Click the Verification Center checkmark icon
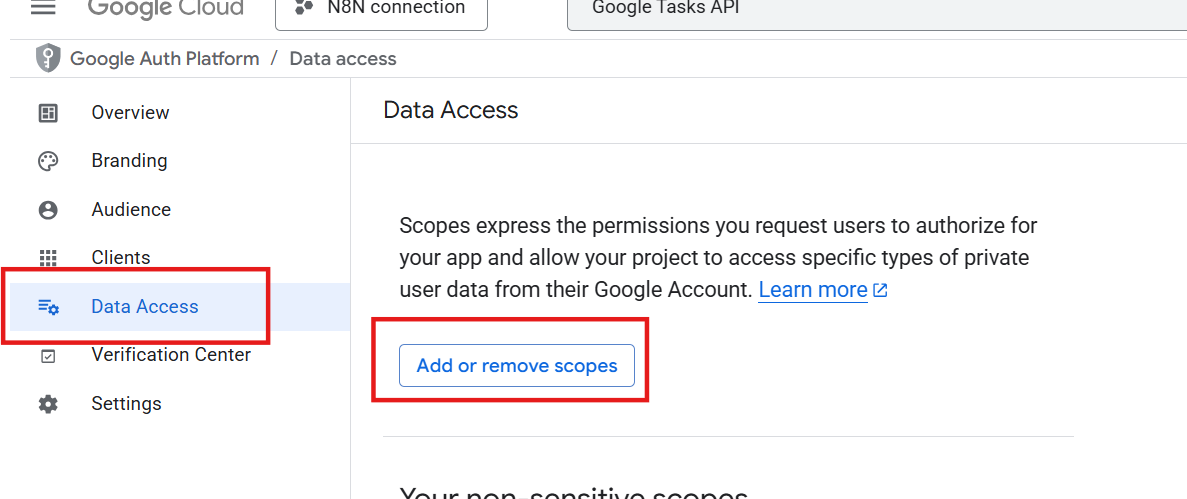Viewport: 1187px width, 499px height. tap(48, 356)
